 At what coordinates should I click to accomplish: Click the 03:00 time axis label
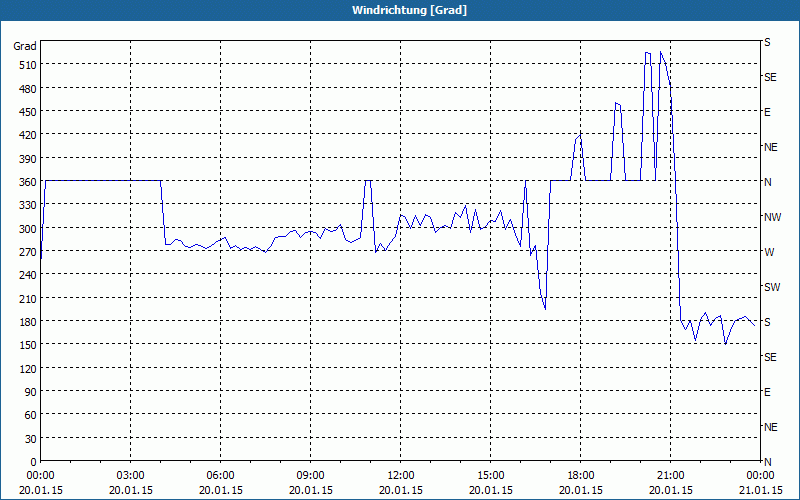[130, 476]
